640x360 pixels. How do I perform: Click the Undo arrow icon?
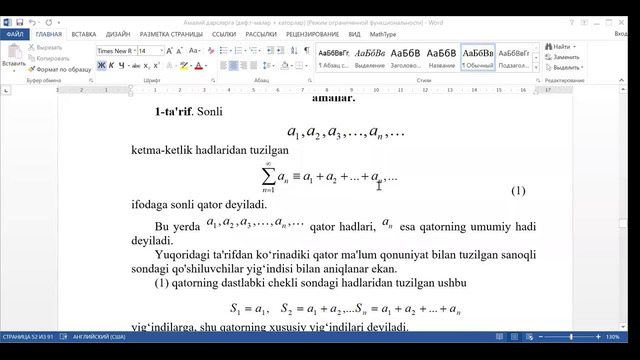32,22
